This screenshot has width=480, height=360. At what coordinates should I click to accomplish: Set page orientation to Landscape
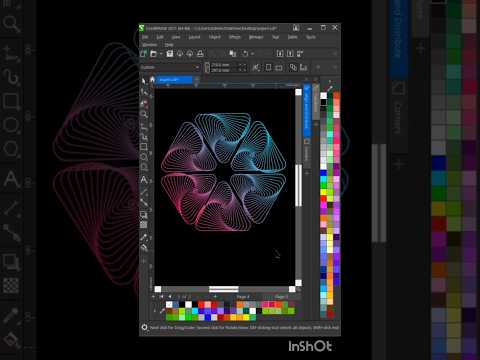tap(279, 68)
